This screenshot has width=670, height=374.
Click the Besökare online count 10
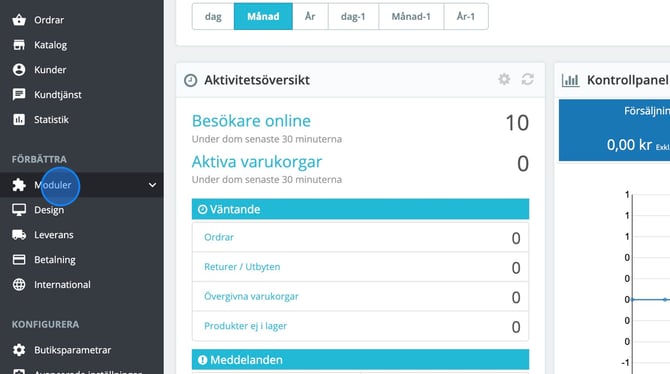click(x=517, y=123)
